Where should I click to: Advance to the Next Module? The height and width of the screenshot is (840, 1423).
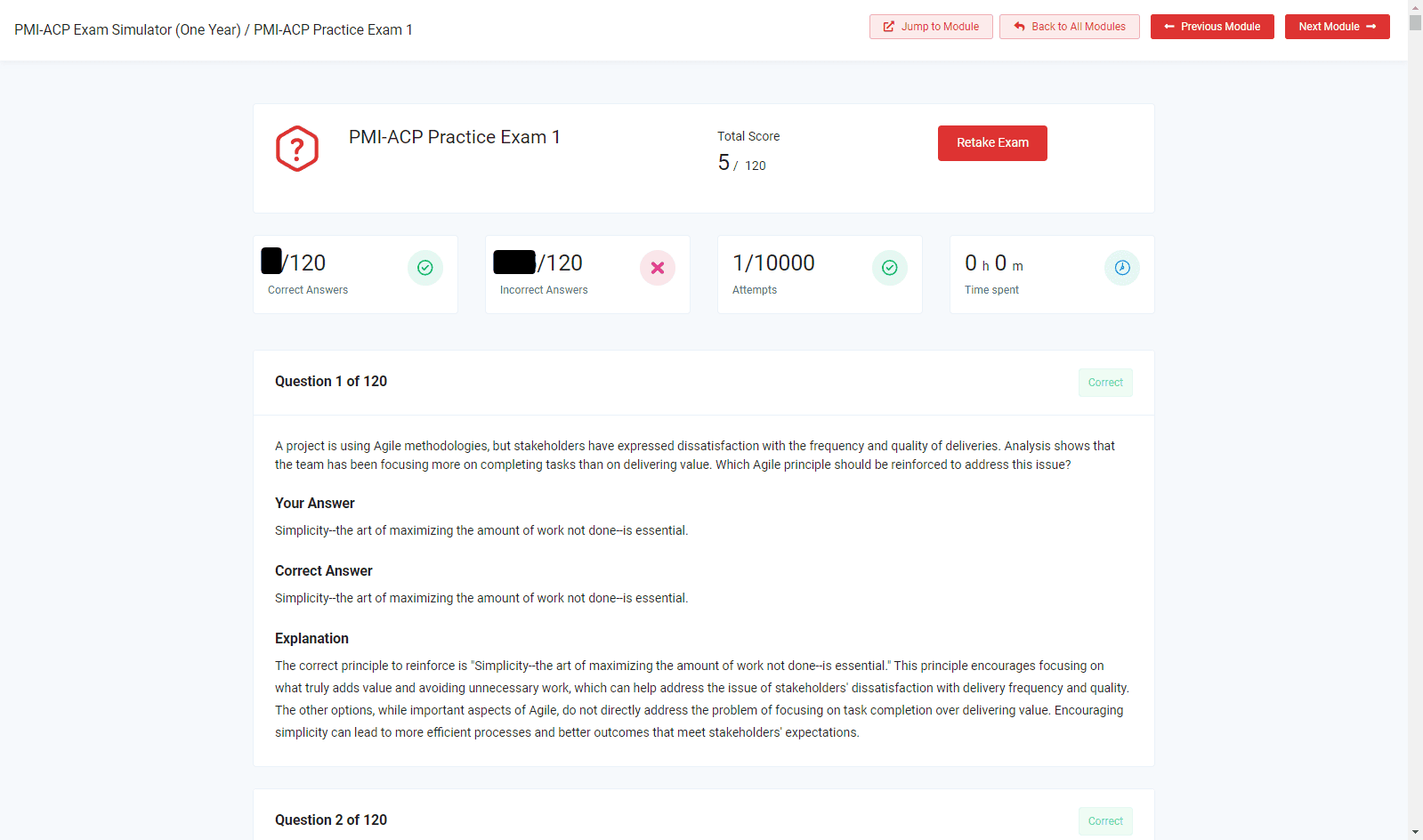[1338, 27]
